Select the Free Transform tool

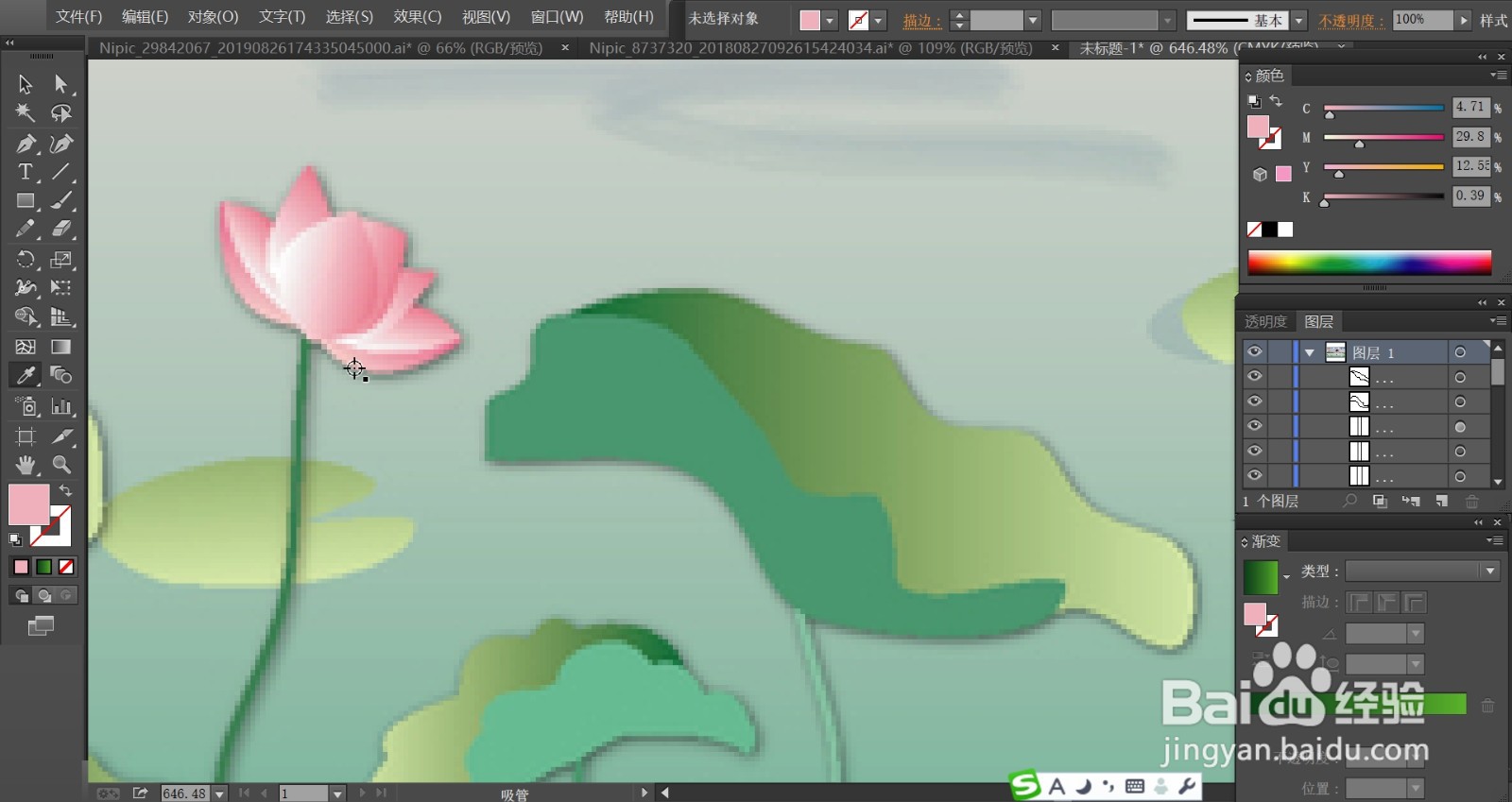click(x=61, y=287)
